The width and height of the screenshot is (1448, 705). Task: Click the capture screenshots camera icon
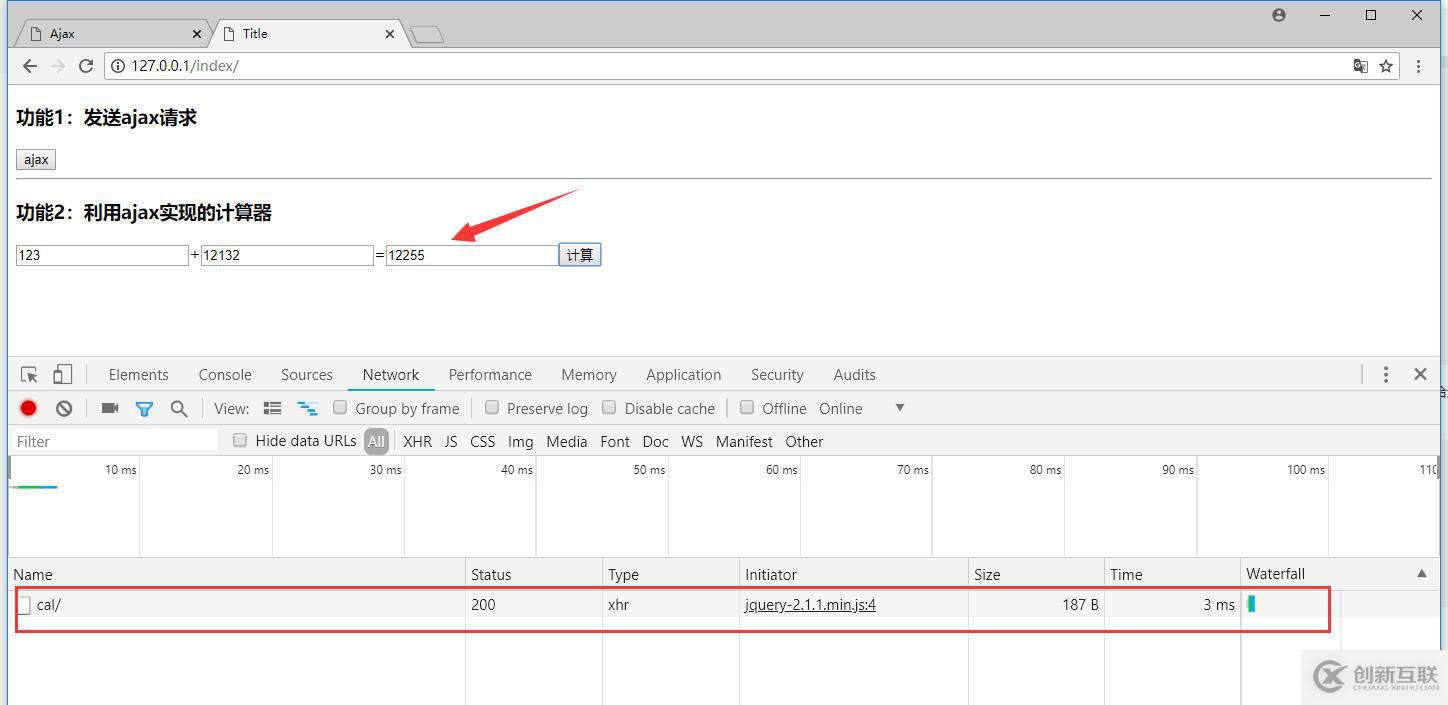(x=110, y=408)
